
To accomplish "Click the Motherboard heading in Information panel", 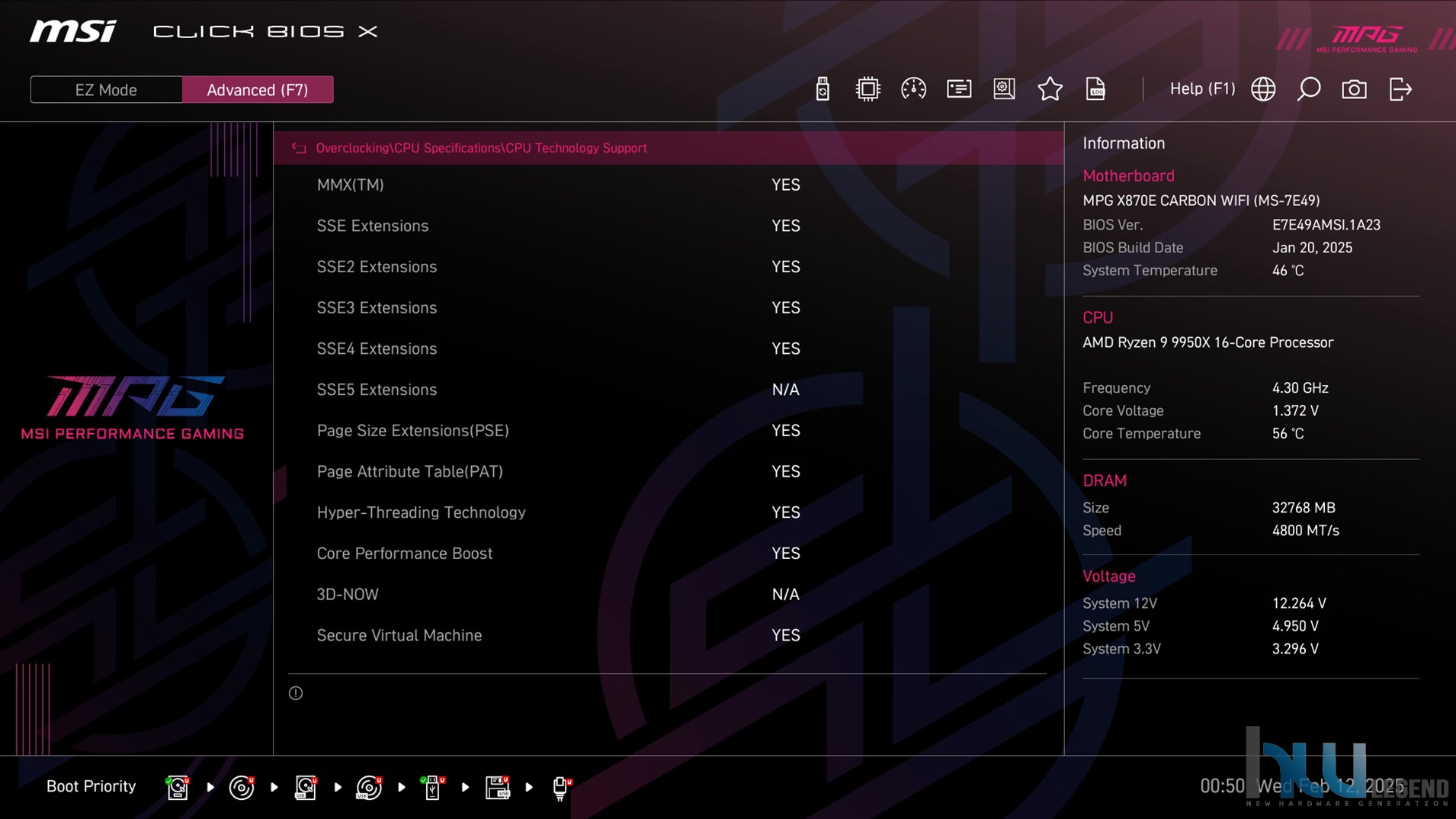I will tap(1128, 175).
